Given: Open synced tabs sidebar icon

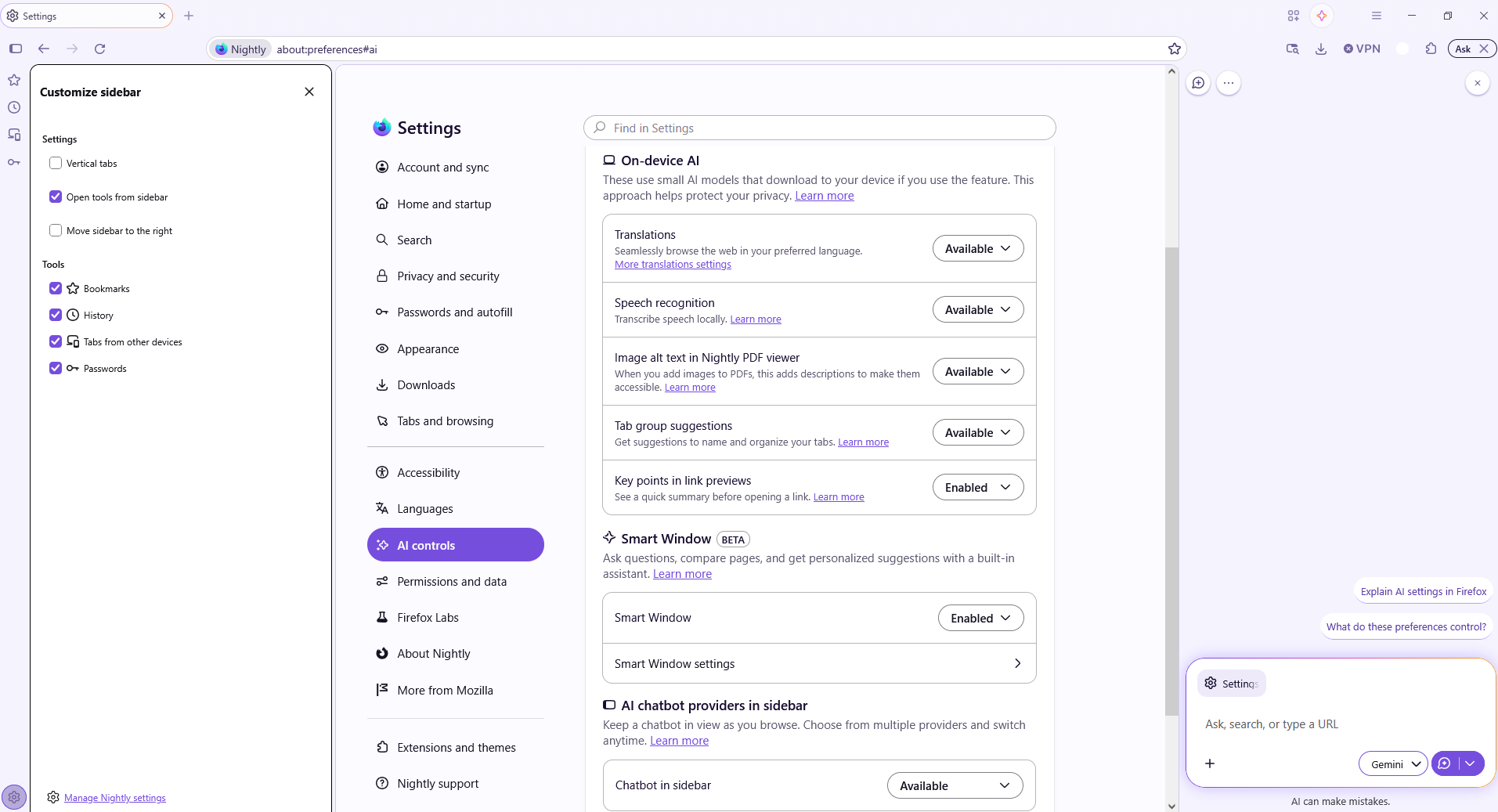Looking at the screenshot, I should [14, 135].
